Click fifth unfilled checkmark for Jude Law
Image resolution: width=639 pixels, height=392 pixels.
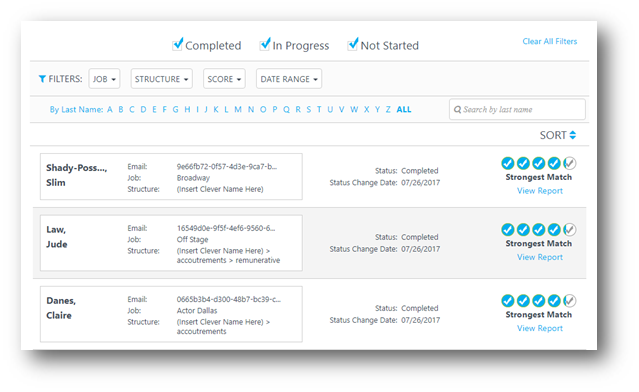[x=570, y=229]
